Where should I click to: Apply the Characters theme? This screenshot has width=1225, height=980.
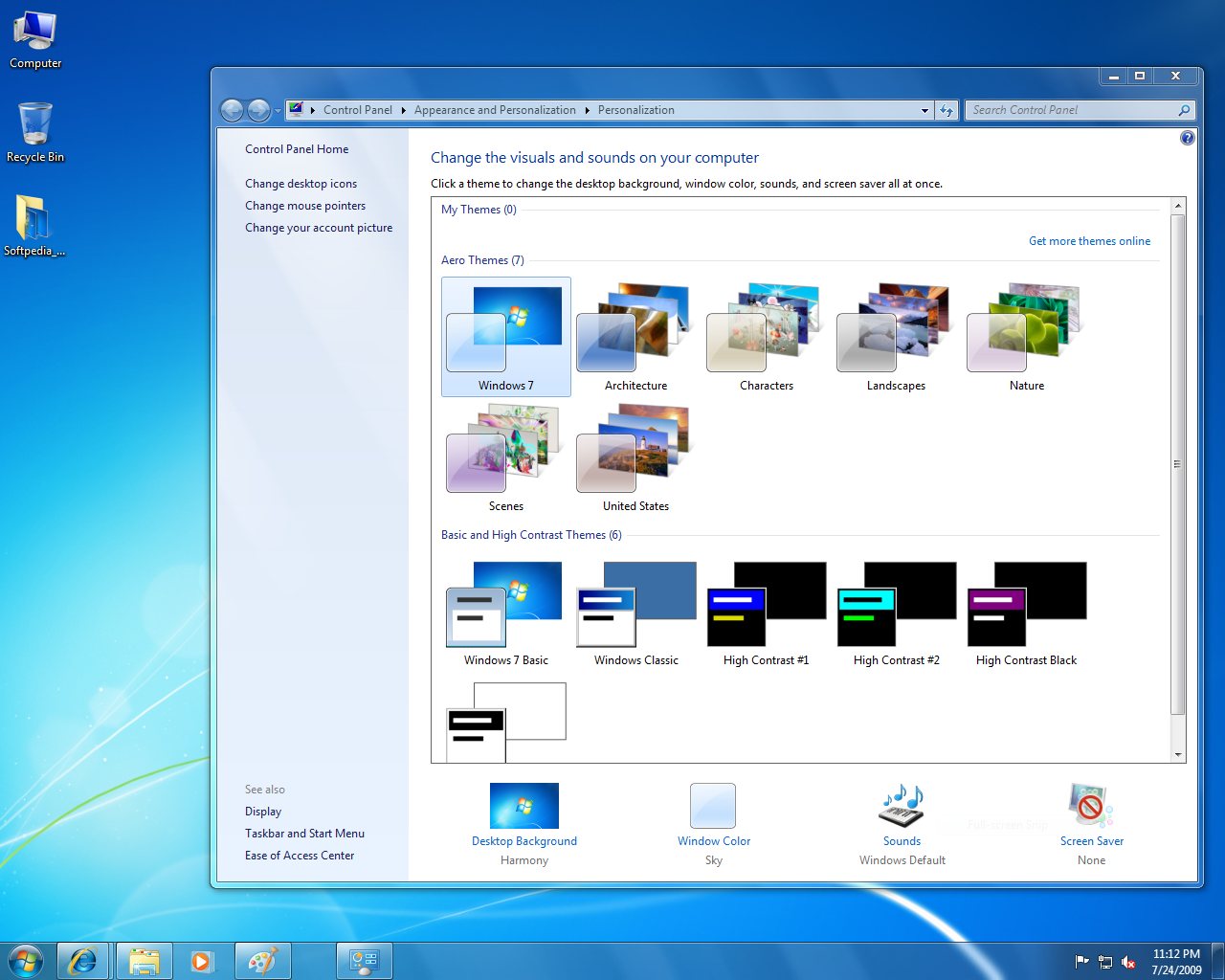pos(766,337)
